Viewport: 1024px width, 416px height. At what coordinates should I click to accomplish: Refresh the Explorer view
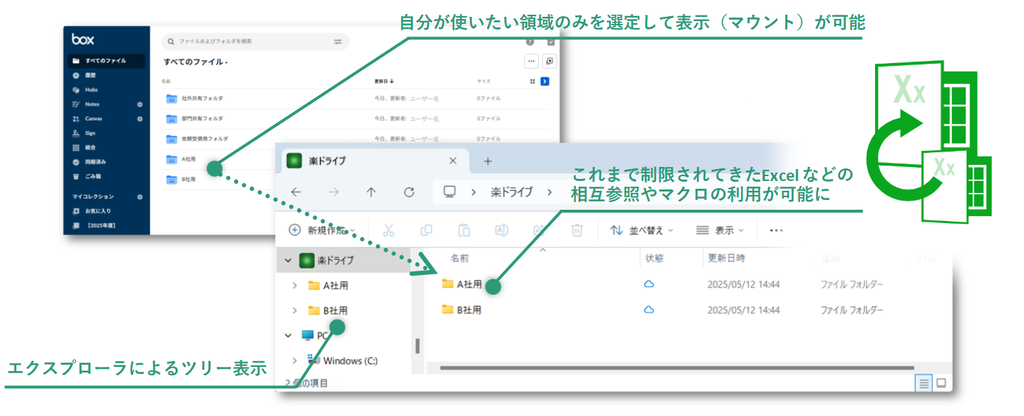click(x=409, y=192)
